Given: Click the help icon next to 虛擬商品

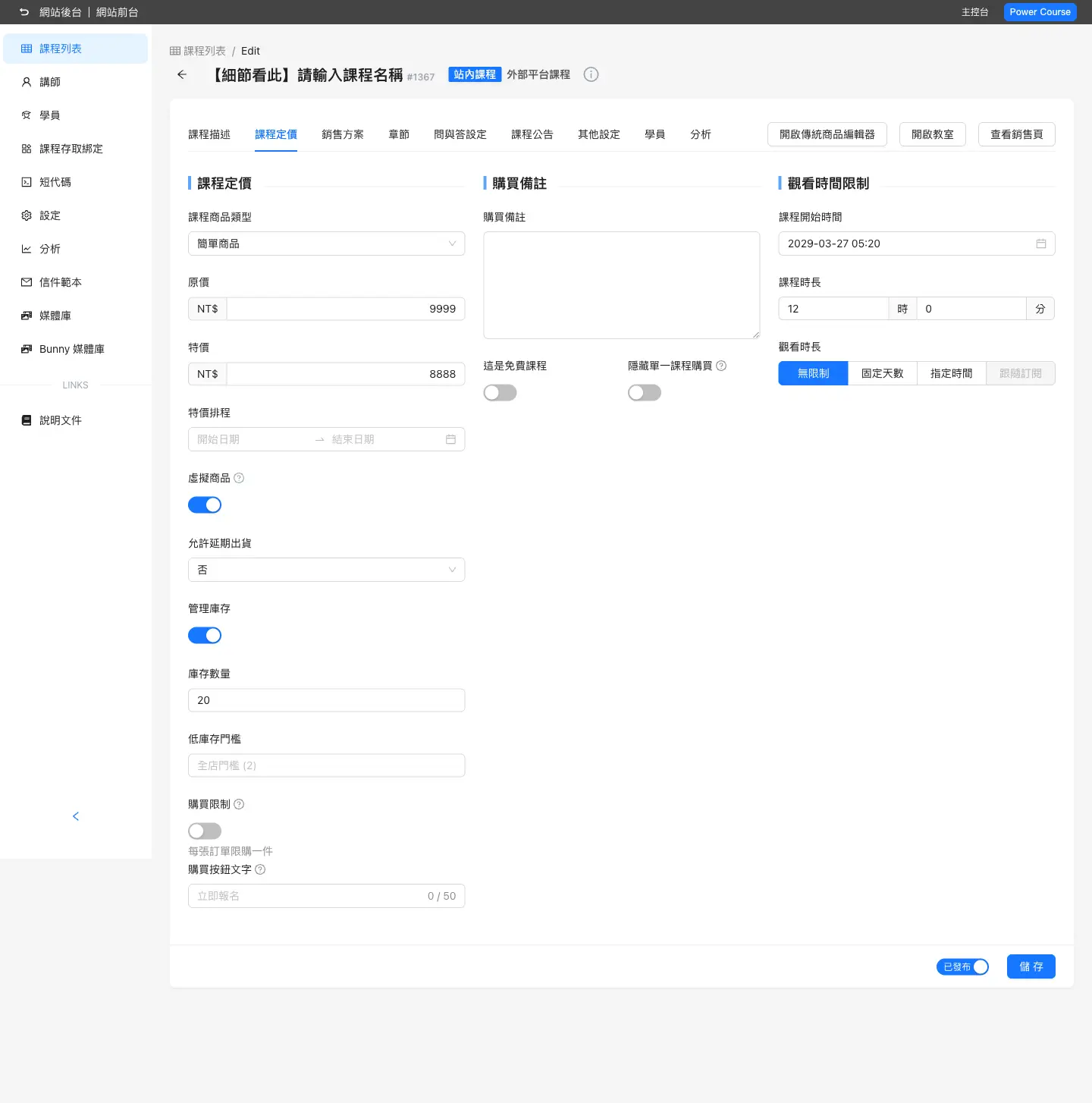Looking at the screenshot, I should click(239, 478).
